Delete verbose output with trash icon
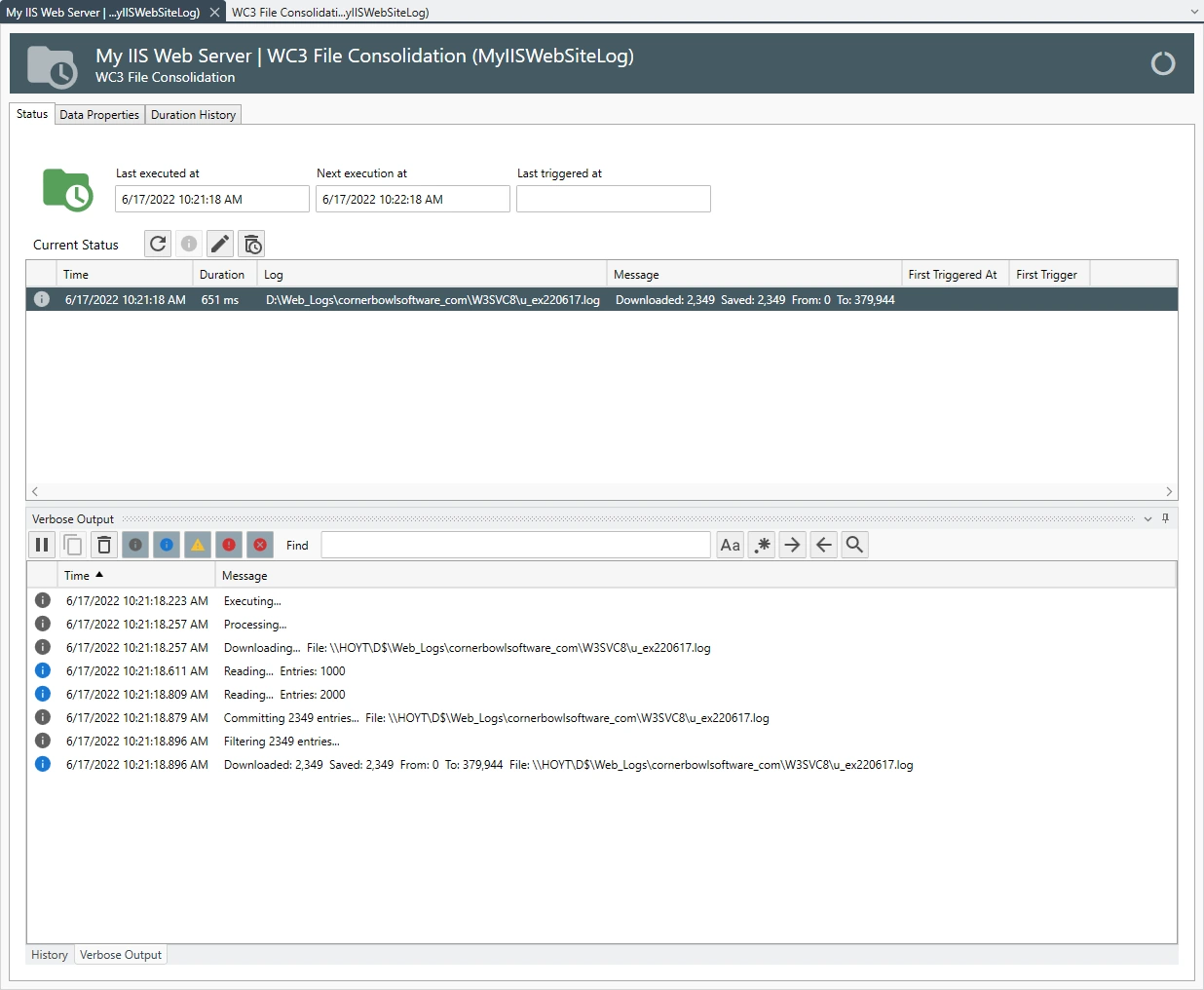1204x990 pixels. (x=104, y=545)
